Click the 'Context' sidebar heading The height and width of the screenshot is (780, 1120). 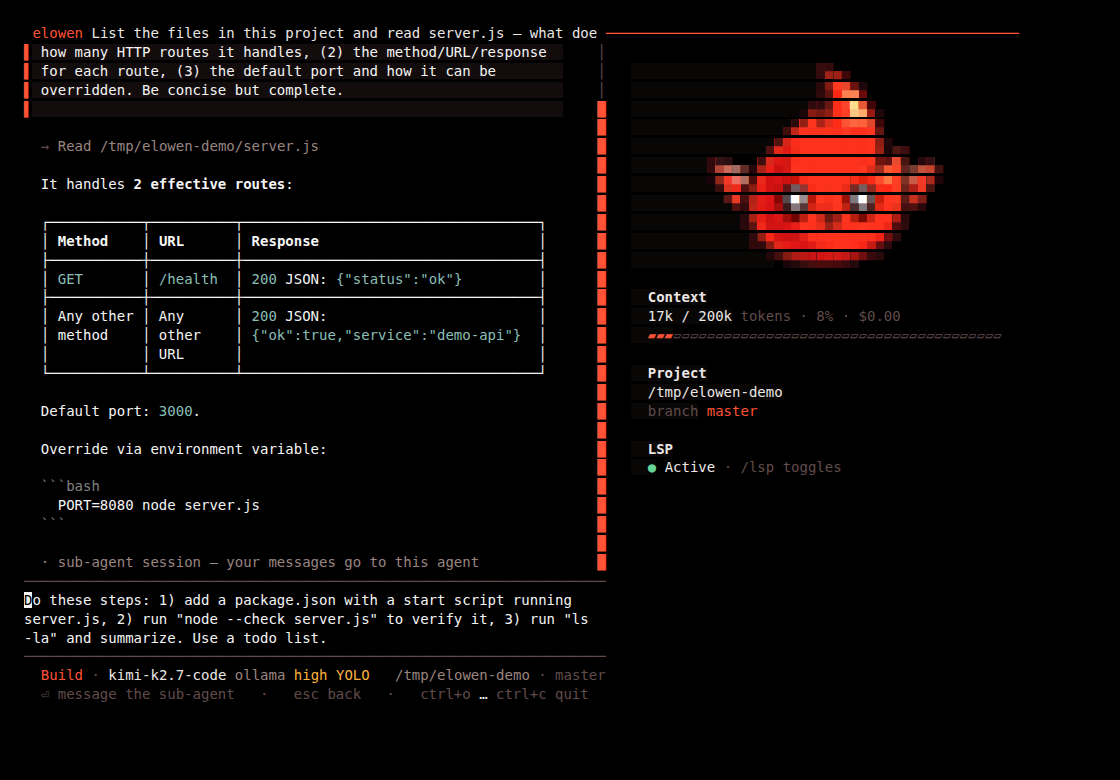(x=677, y=297)
